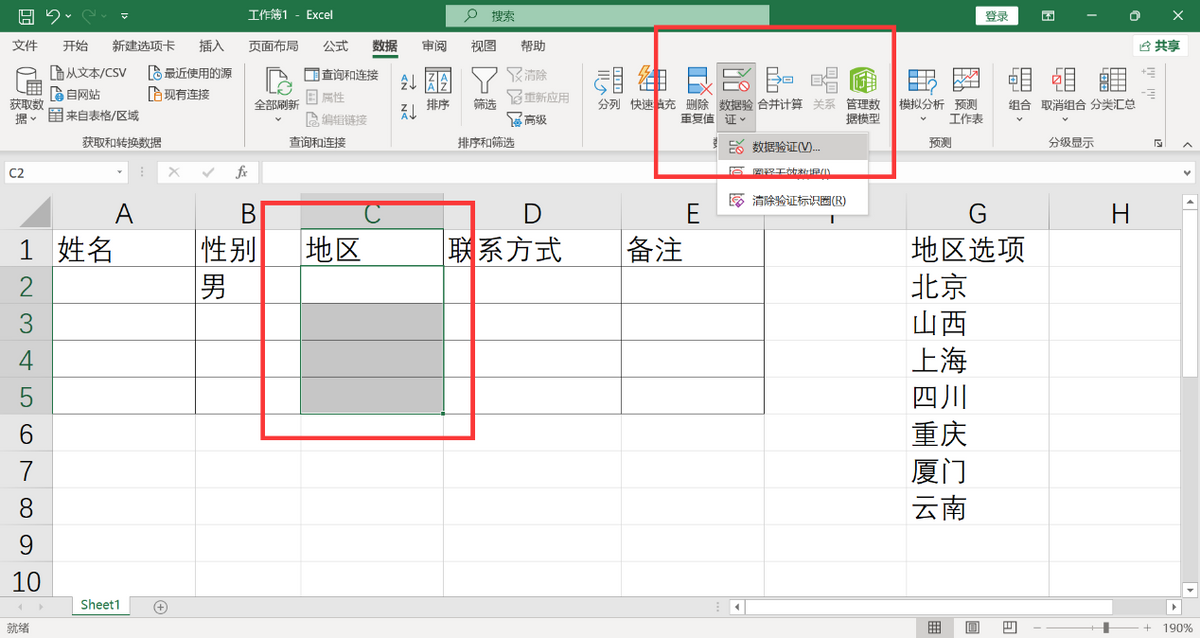Viewport: 1200px width, 638px height.
Task: Open the Undo history dropdown arrow
Action: point(67,17)
